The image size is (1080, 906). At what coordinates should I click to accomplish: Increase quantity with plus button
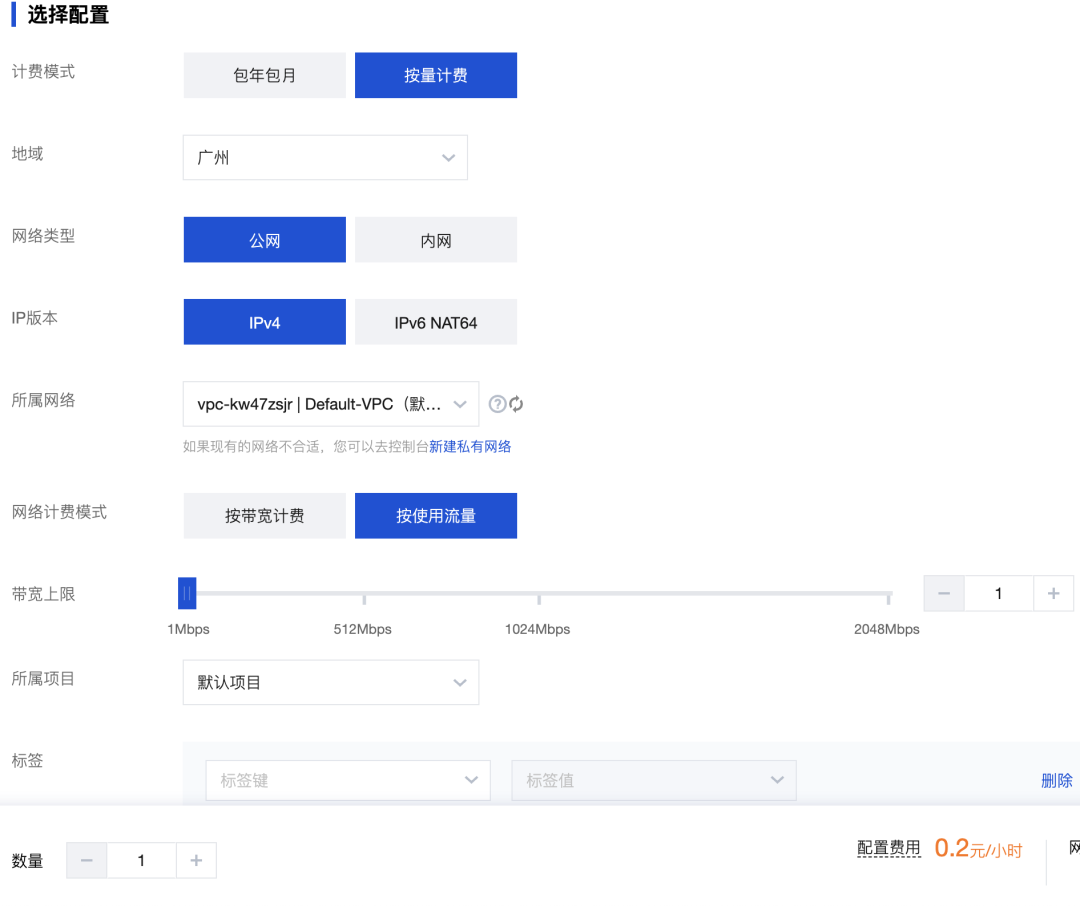click(x=196, y=860)
